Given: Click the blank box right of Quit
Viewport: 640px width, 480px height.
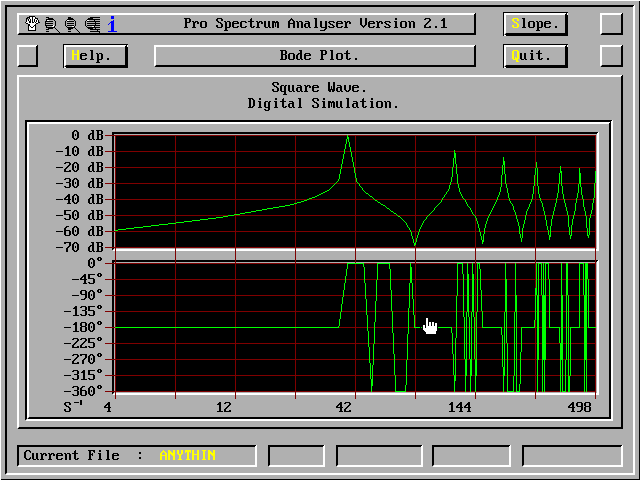Looking at the screenshot, I should coord(611,56).
